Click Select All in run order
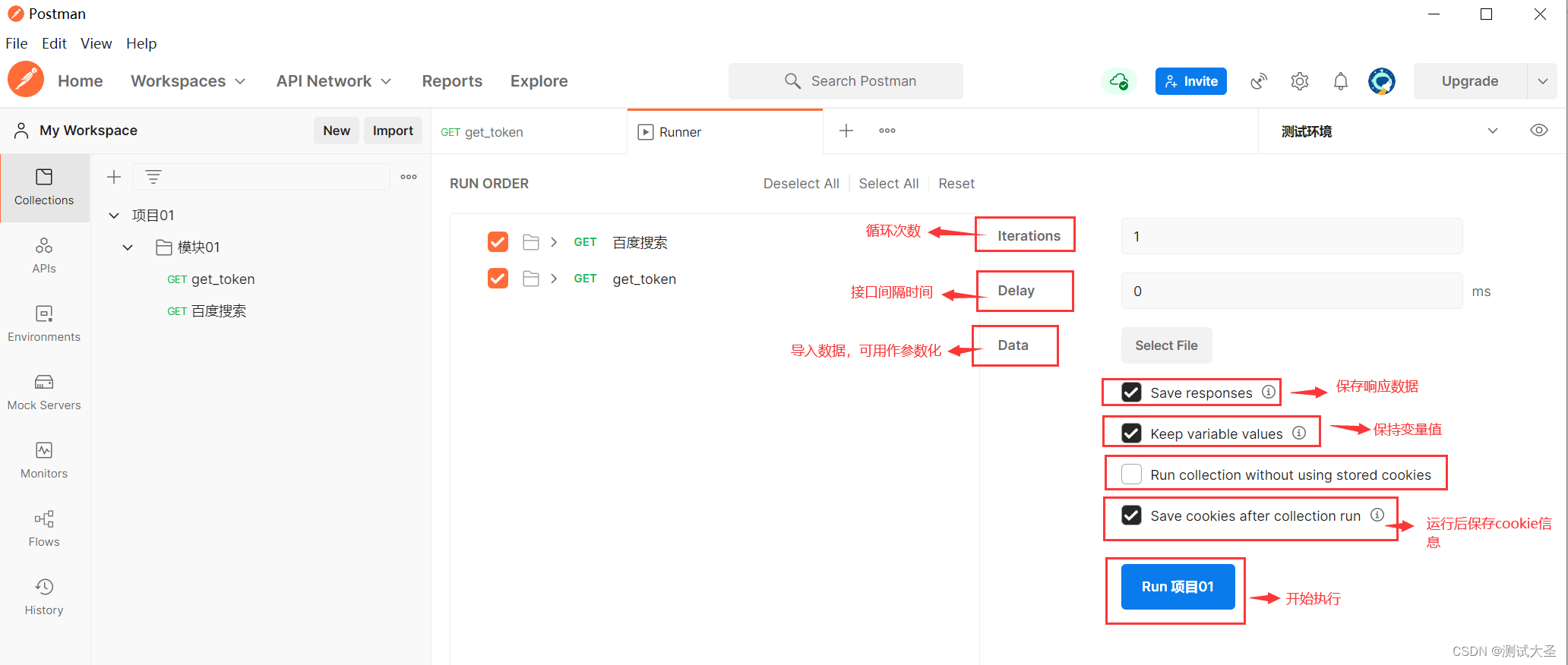The width and height of the screenshot is (1568, 665). click(x=889, y=184)
